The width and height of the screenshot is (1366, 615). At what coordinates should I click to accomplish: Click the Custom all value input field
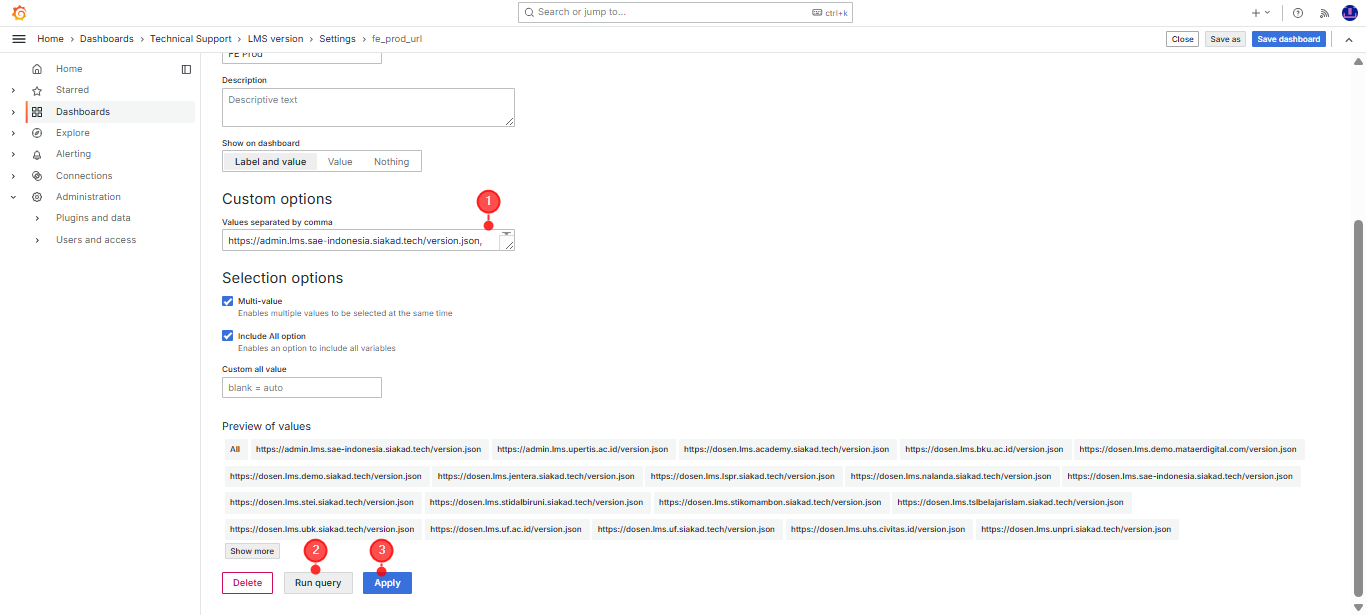coord(301,387)
